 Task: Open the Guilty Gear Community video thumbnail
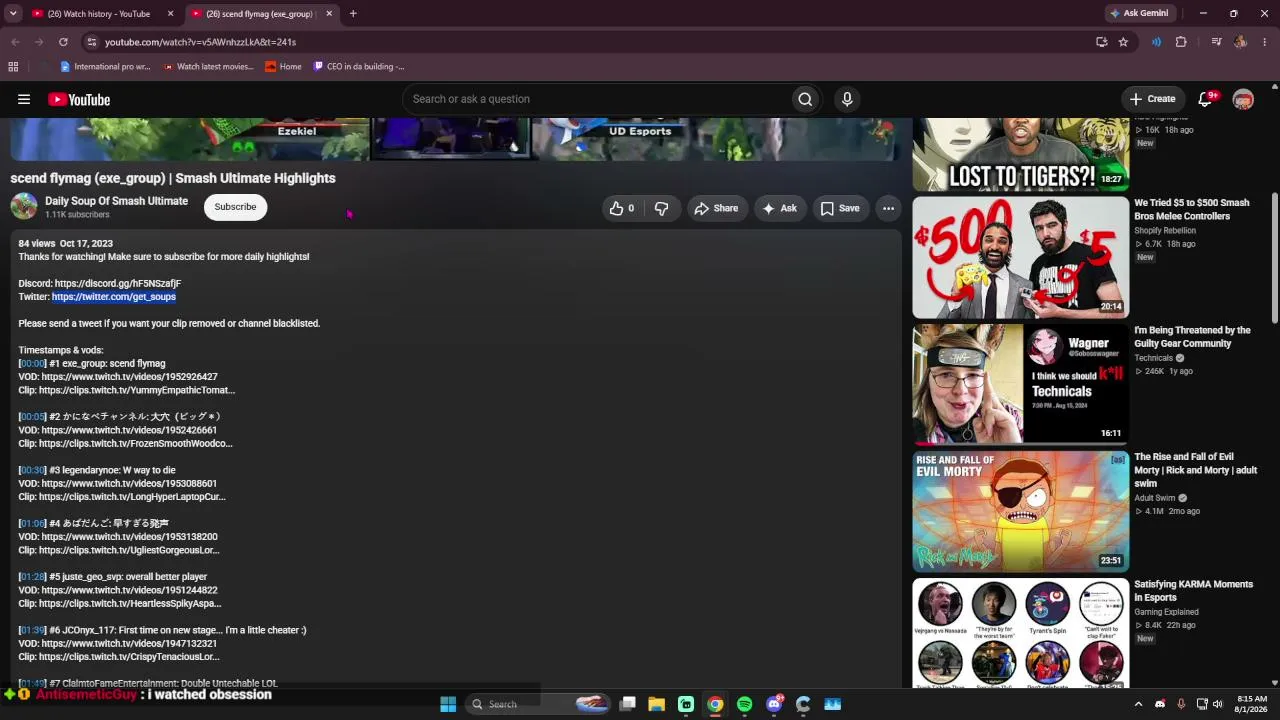[1020, 384]
